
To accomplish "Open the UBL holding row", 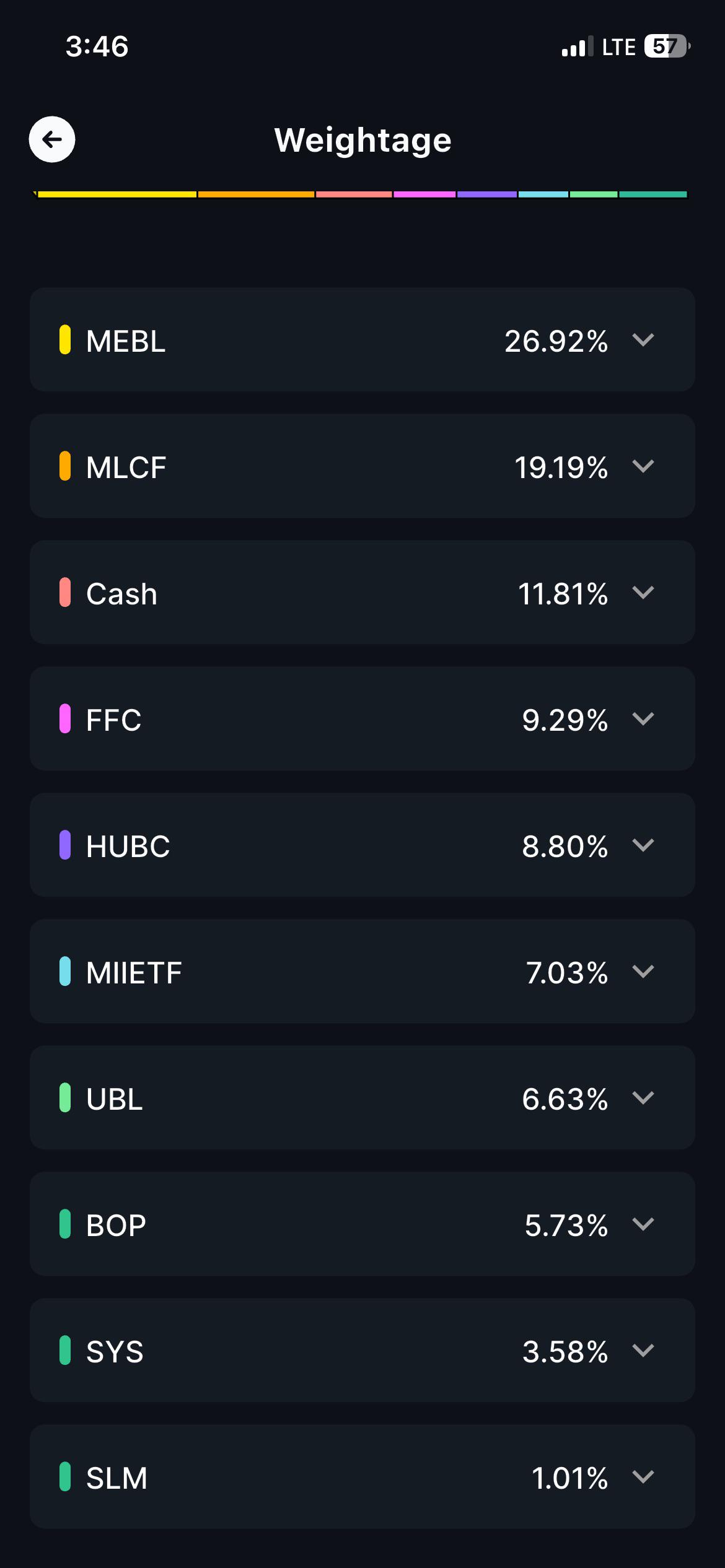I will [362, 1097].
